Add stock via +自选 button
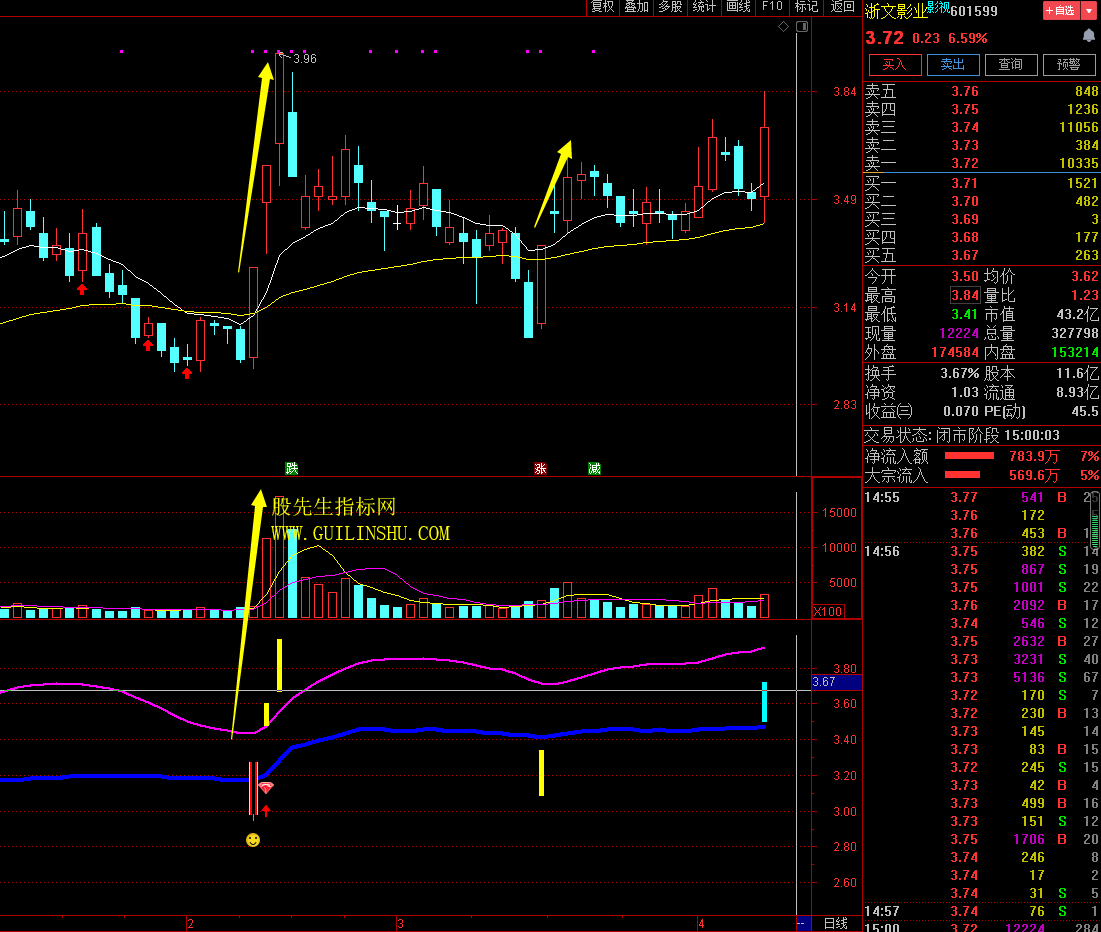This screenshot has height=932, width=1101. [x=1060, y=11]
